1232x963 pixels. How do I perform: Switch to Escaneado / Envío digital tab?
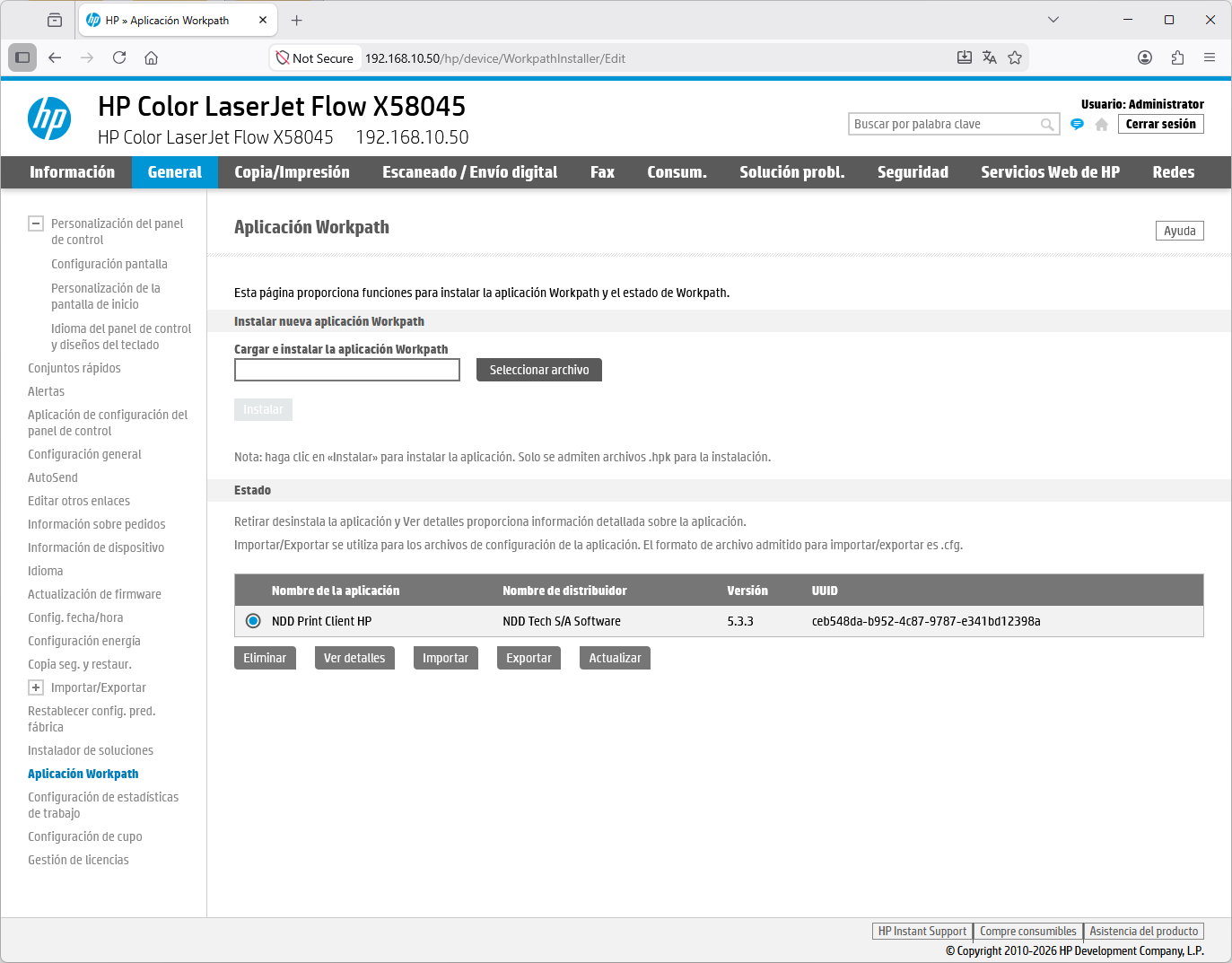(470, 172)
